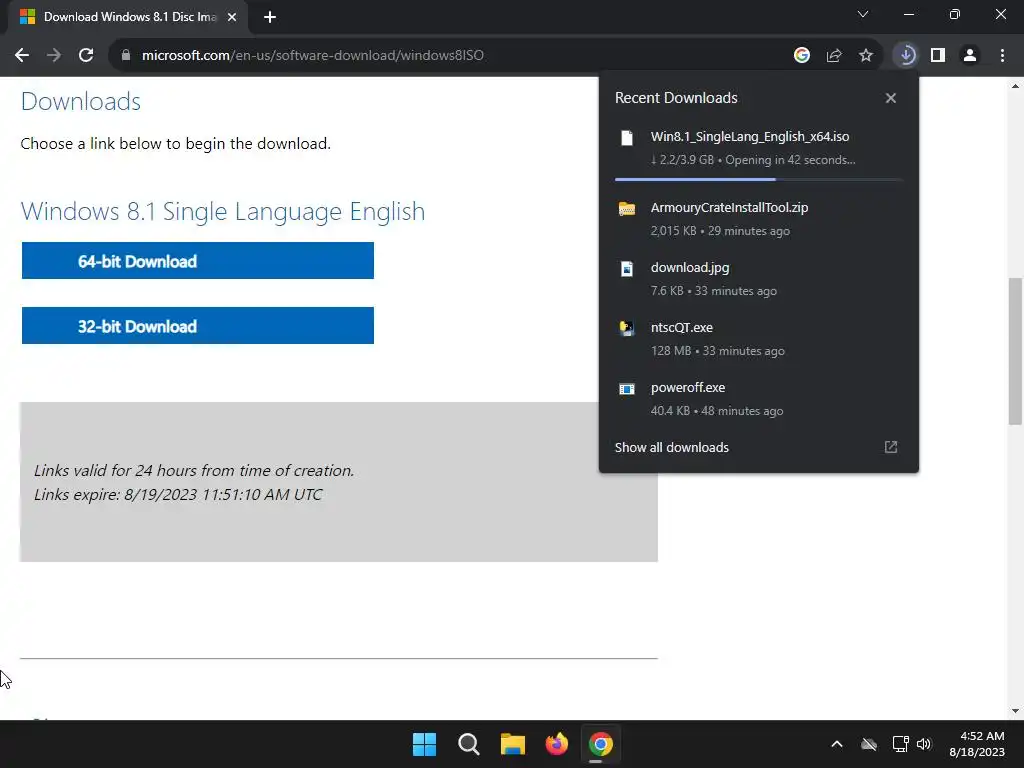Click the ArmouryCrateInstallTool.zip folder icon
1024x768 pixels.
[x=627, y=208]
